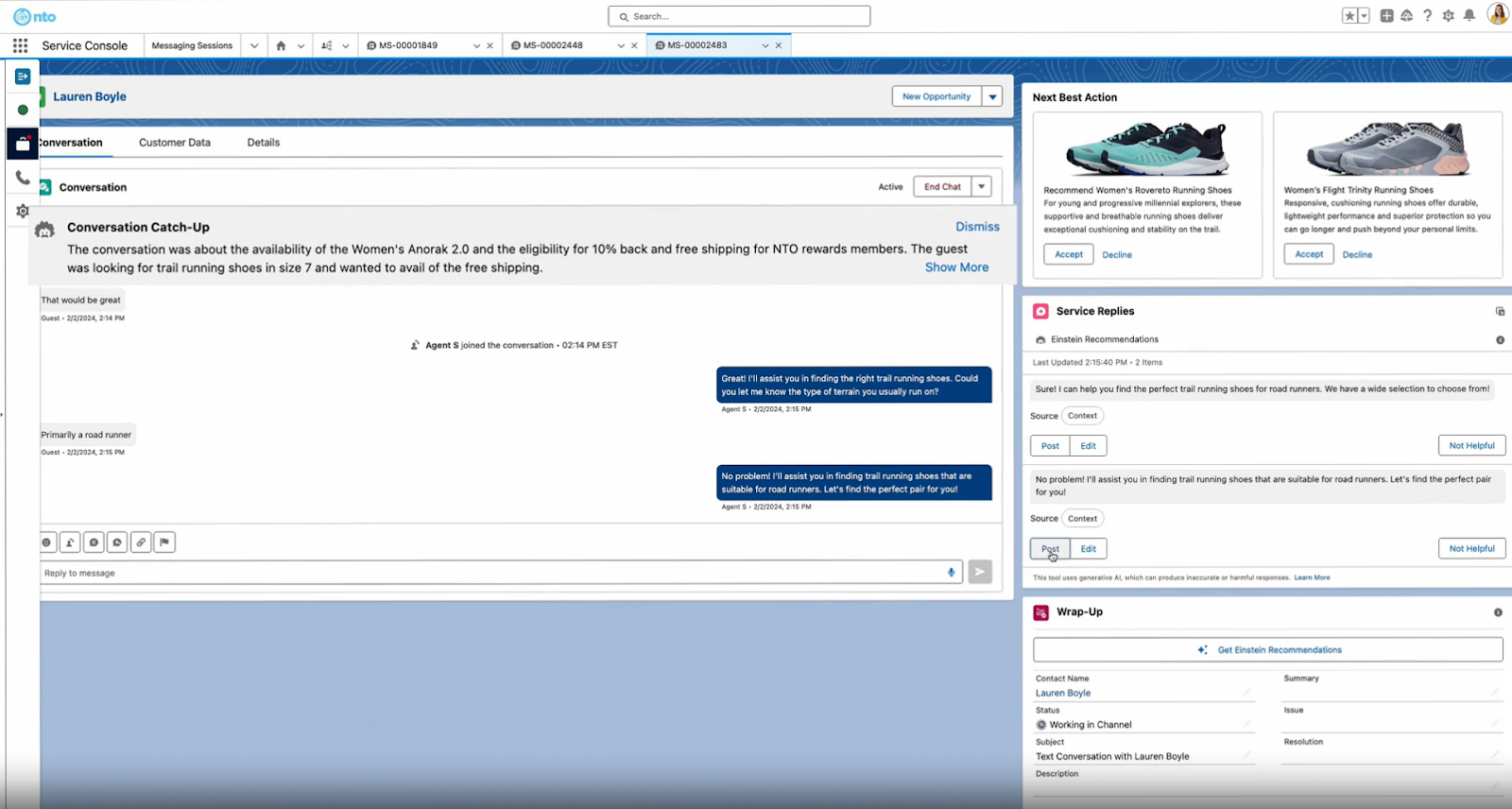Post the 'No problem!' suggested reply

(1050, 548)
